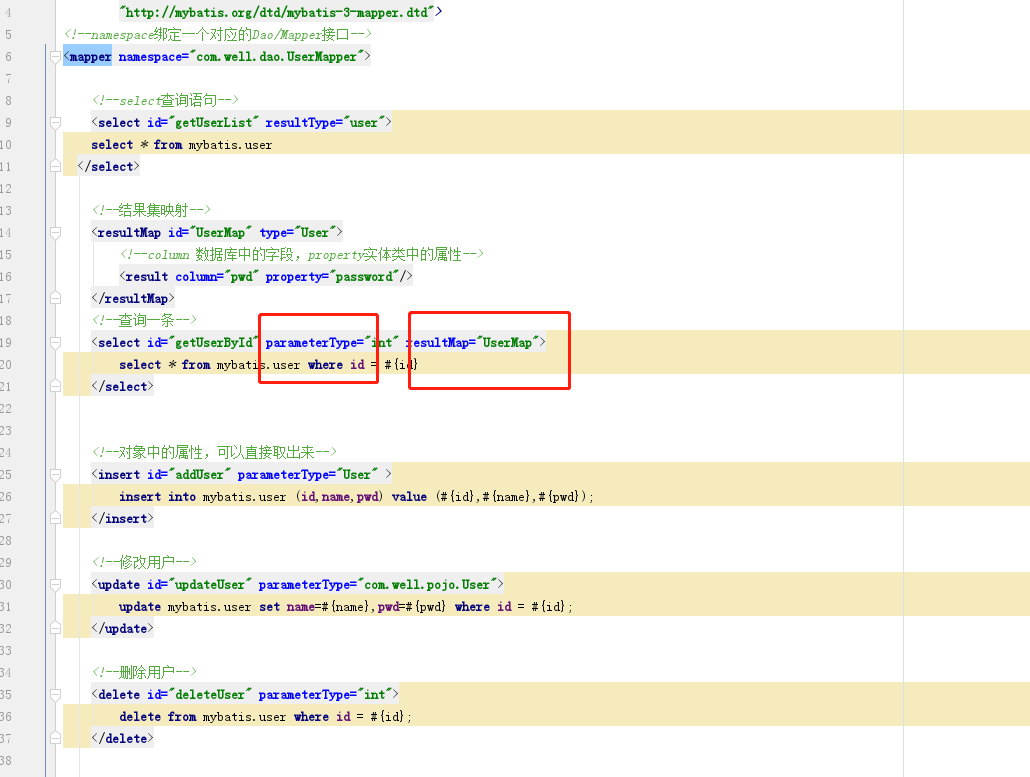This screenshot has width=1030, height=777.
Task: Click the 对象中的属性 comment
Action: click(x=214, y=453)
